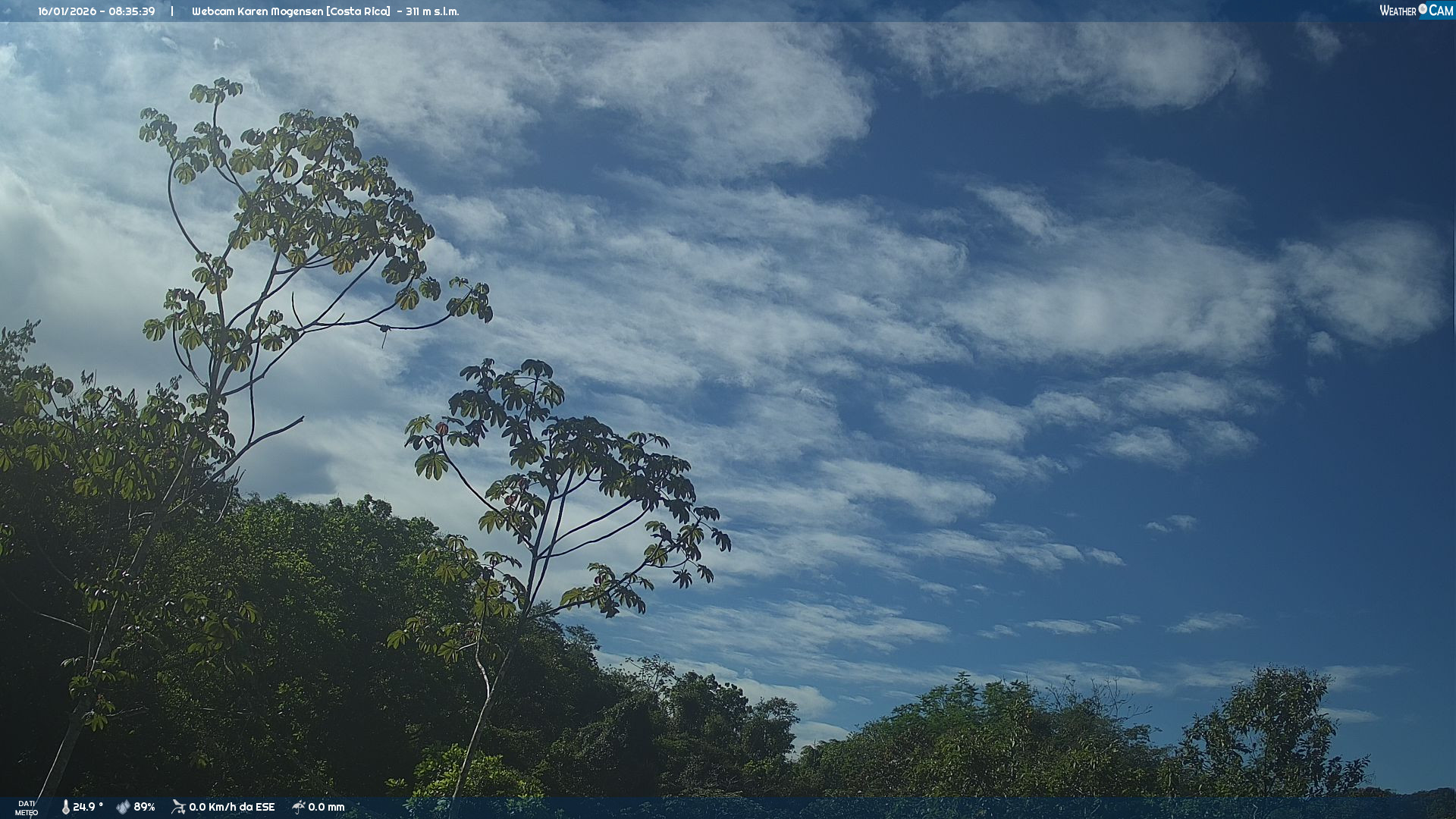
Task: Click the WeatherCam logo
Action: coord(1415,11)
